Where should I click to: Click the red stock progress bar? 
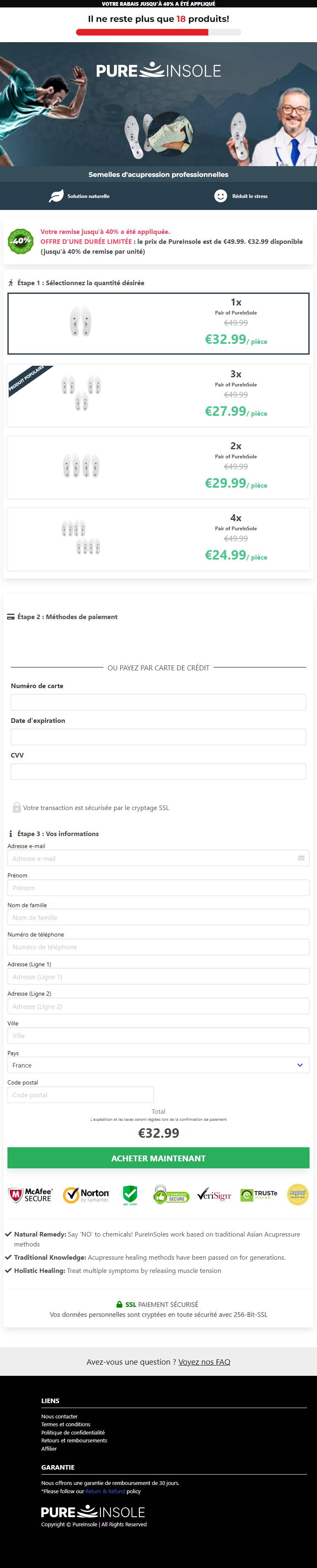(158, 32)
